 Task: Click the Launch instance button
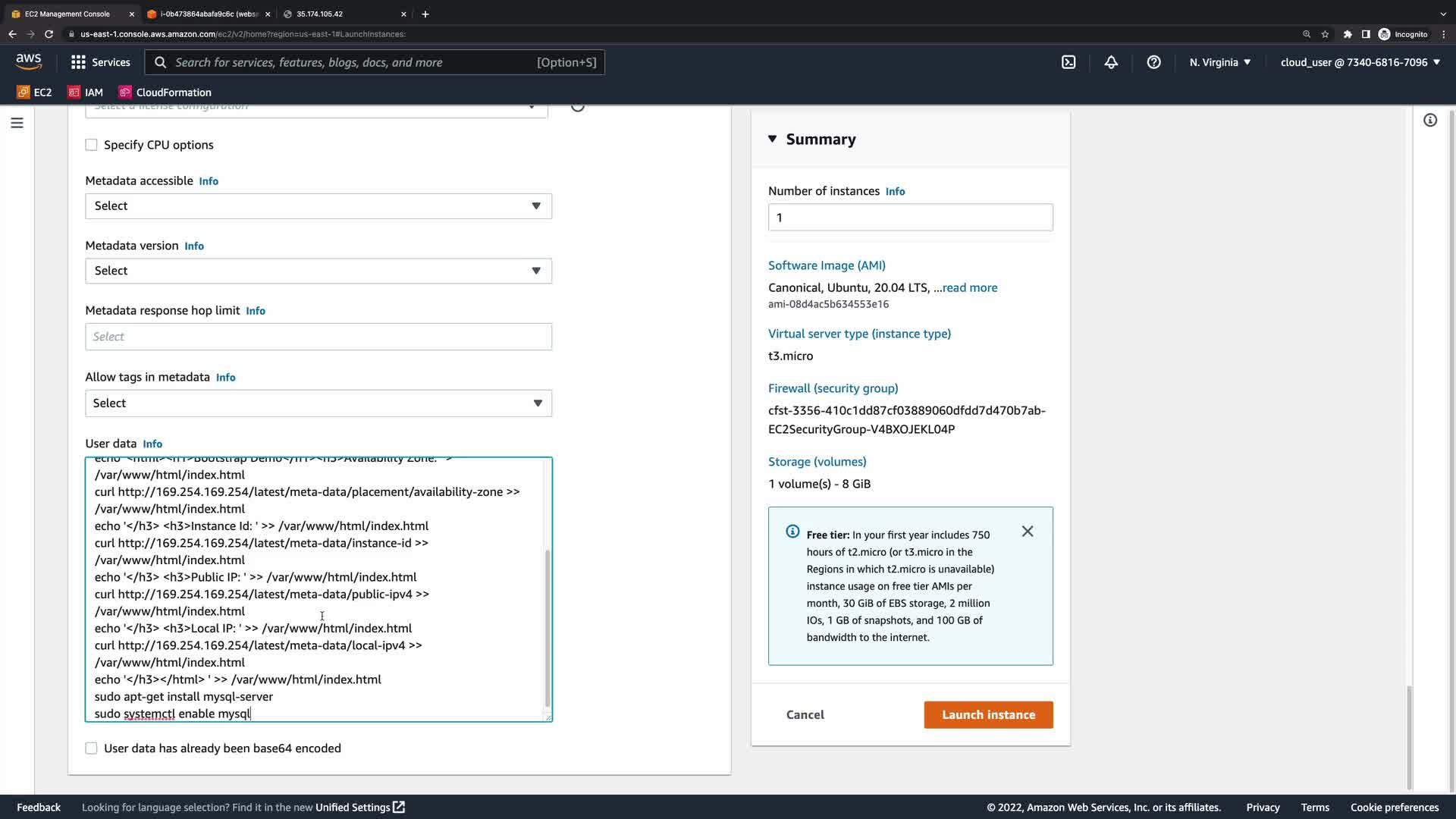point(988,715)
